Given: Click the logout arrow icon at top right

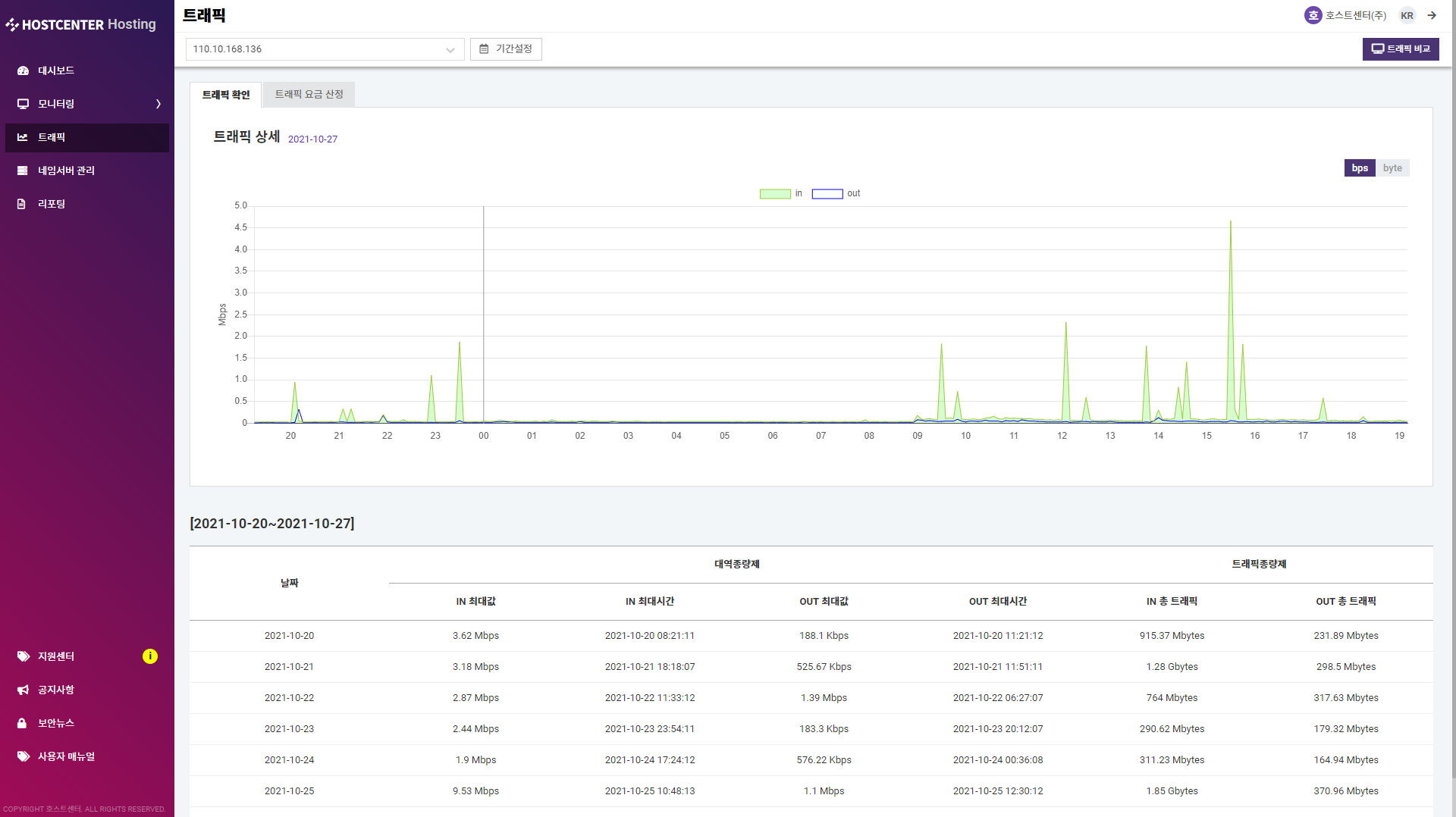Looking at the screenshot, I should click(x=1432, y=15).
